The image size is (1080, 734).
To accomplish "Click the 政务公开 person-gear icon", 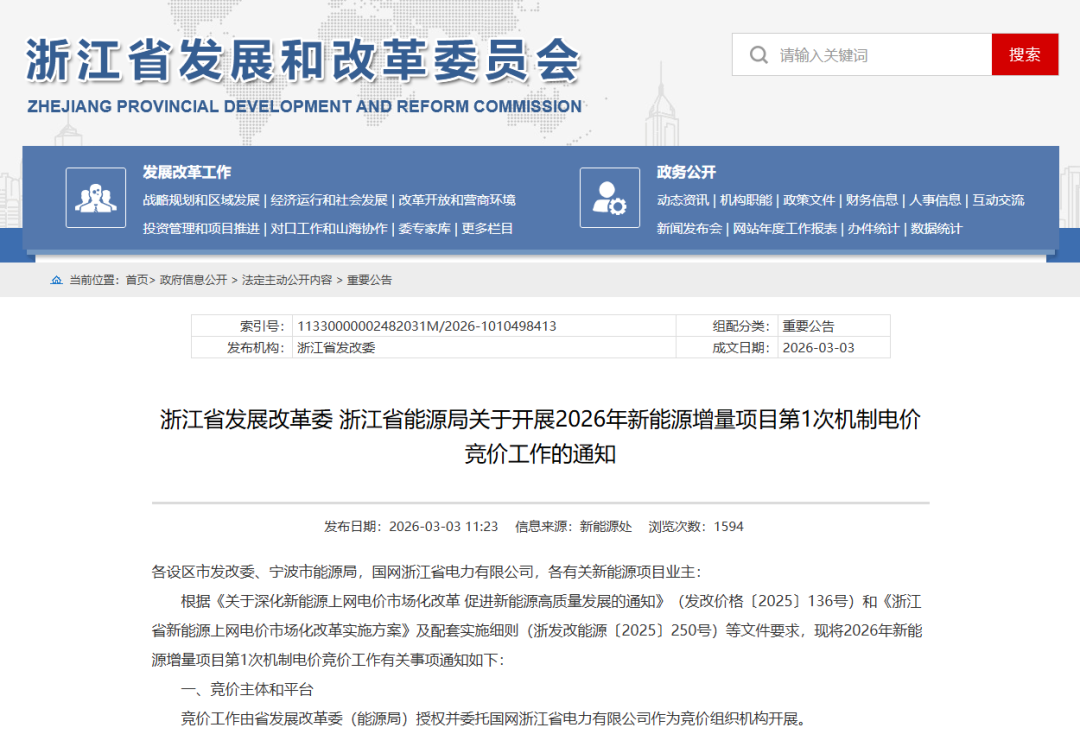I will (609, 197).
